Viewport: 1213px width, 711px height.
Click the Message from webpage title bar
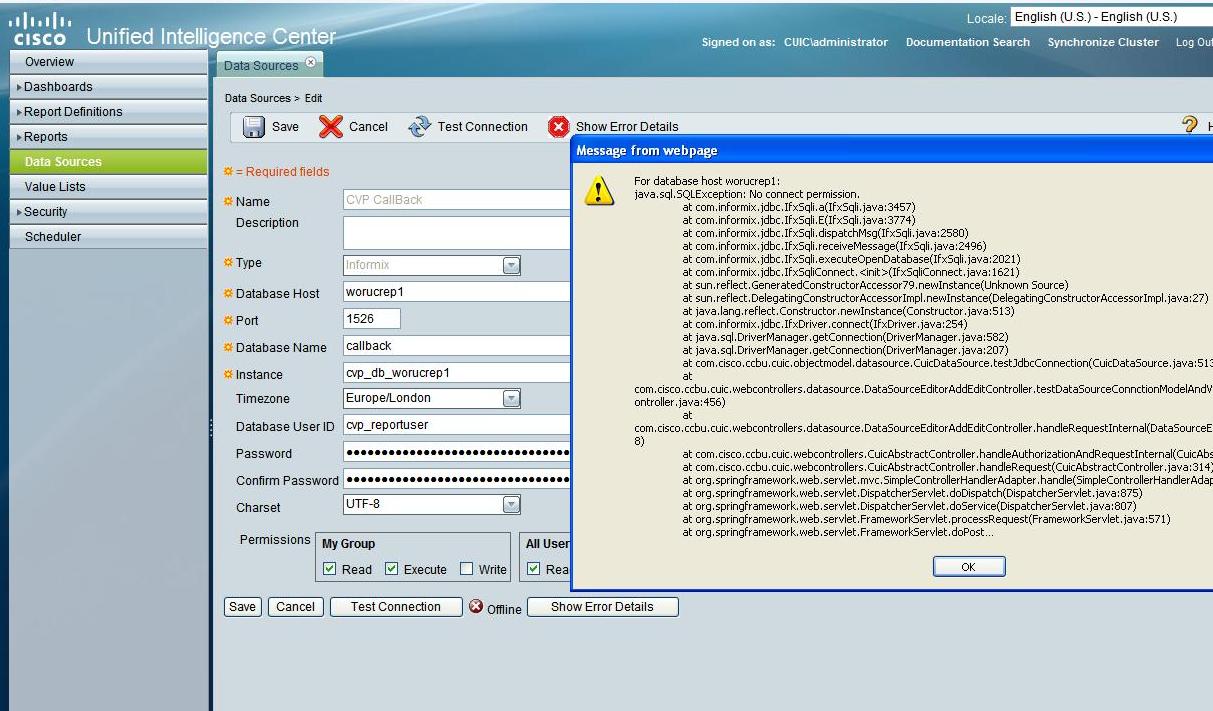pos(894,151)
